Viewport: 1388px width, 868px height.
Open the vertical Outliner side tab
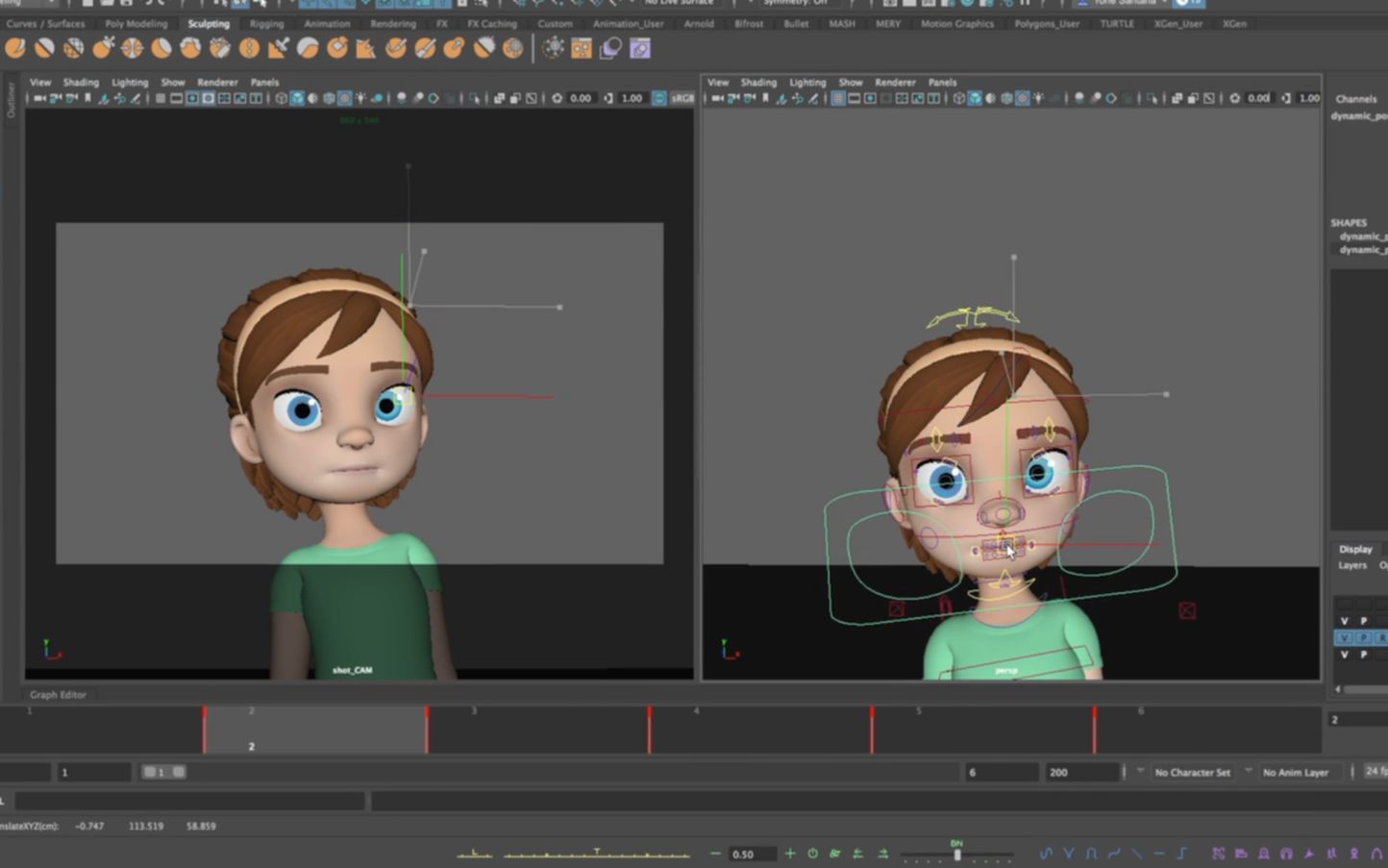(x=11, y=99)
